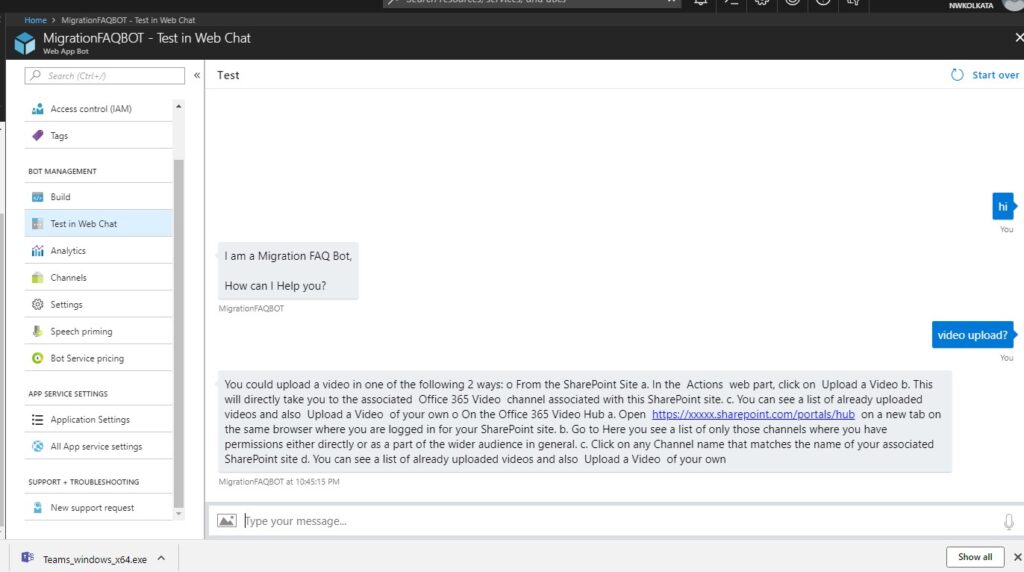Click the Analytics bar chart icon
Image resolution: width=1024 pixels, height=572 pixels.
[37, 251]
